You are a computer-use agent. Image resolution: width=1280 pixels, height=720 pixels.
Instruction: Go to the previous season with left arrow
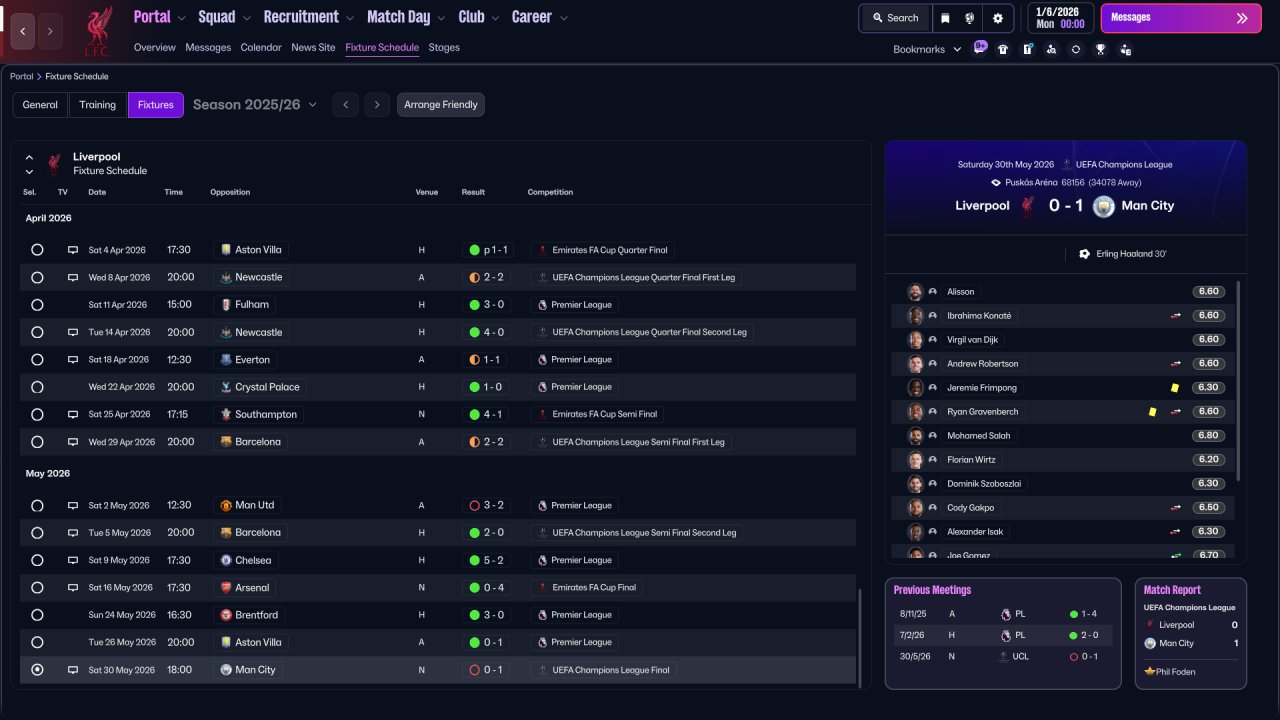(345, 105)
